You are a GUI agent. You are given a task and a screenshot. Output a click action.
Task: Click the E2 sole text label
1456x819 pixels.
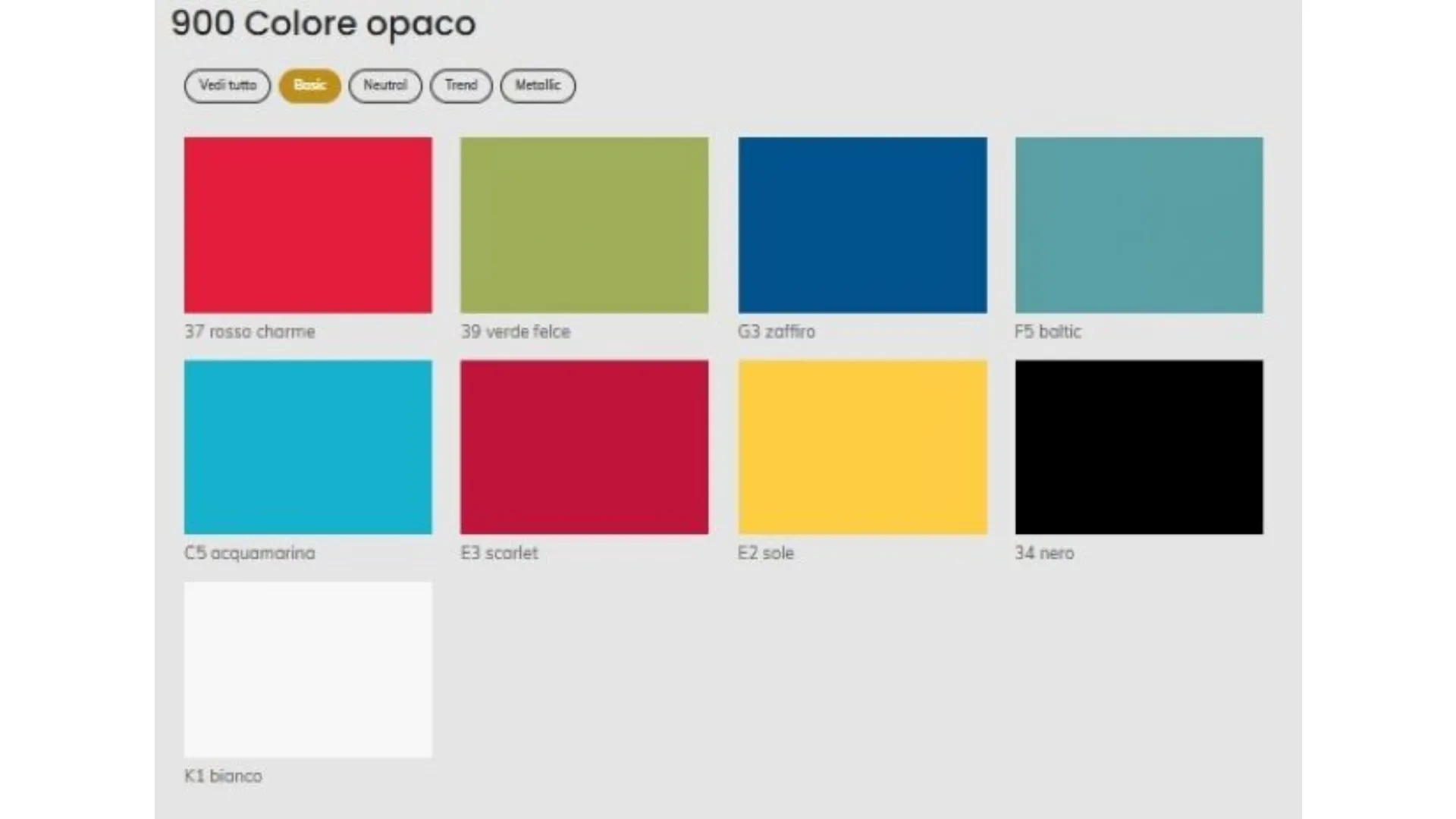766,553
